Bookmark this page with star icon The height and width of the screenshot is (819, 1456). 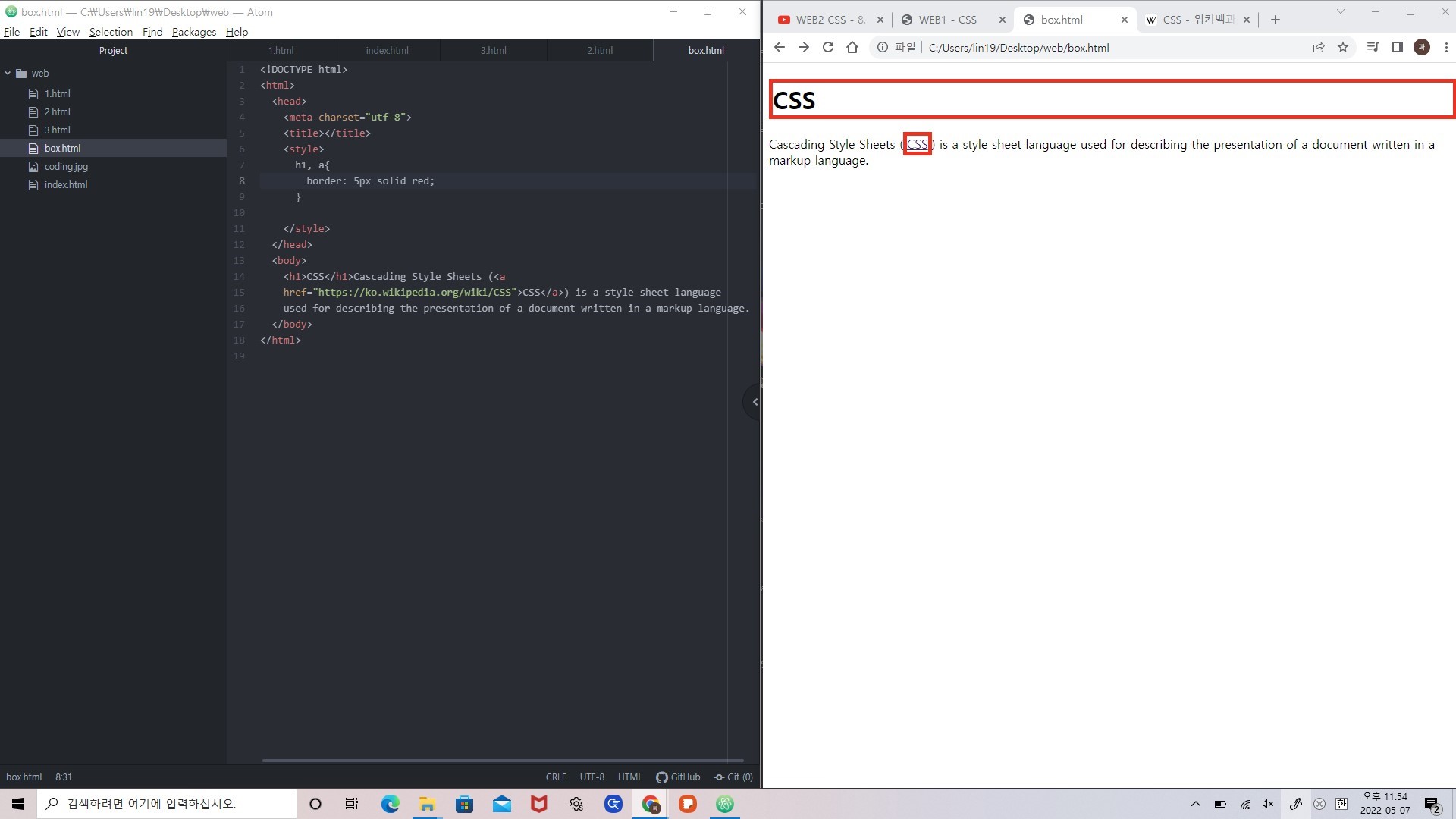(x=1343, y=47)
